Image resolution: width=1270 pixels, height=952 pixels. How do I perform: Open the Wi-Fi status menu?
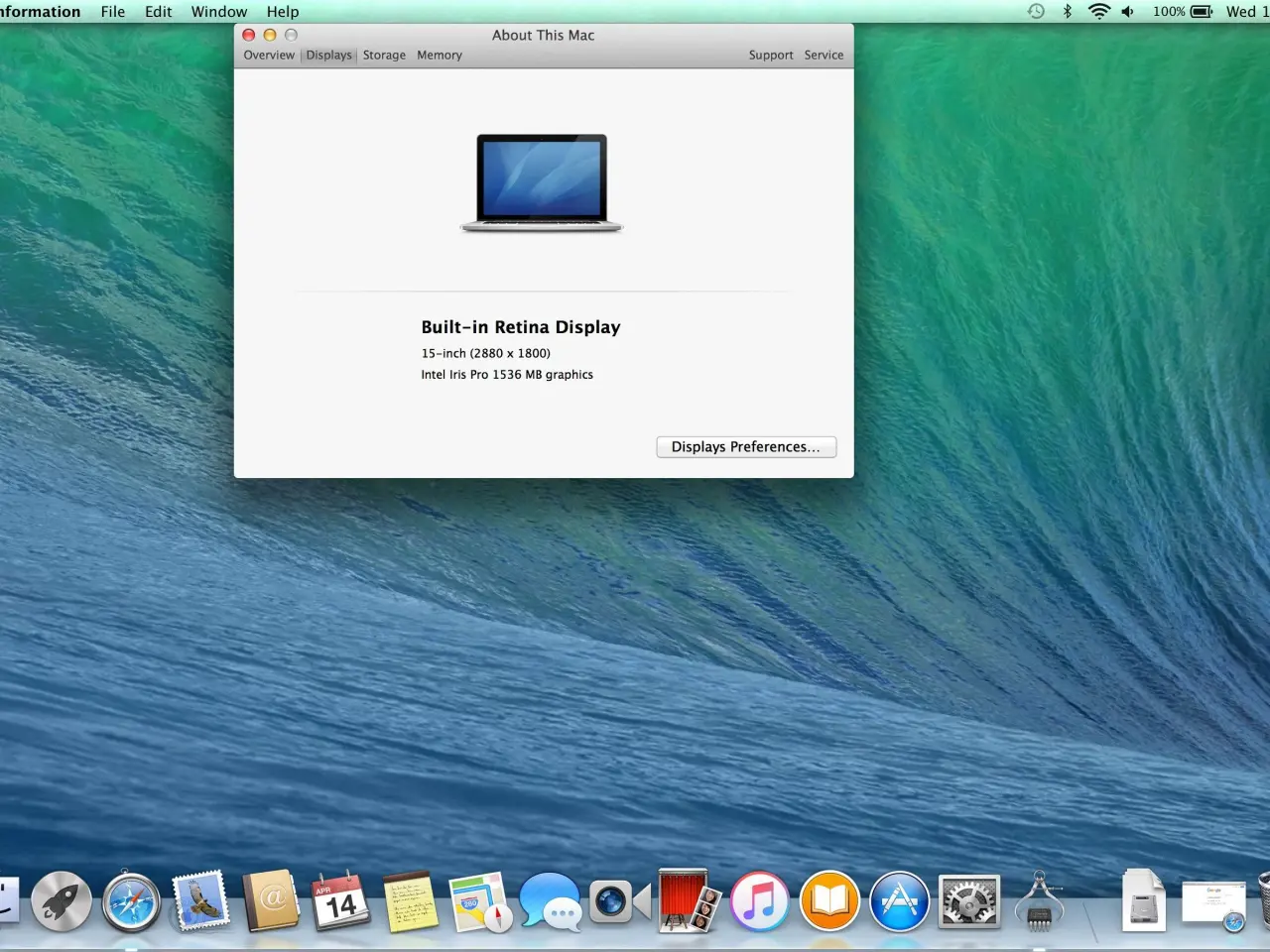point(1098,12)
